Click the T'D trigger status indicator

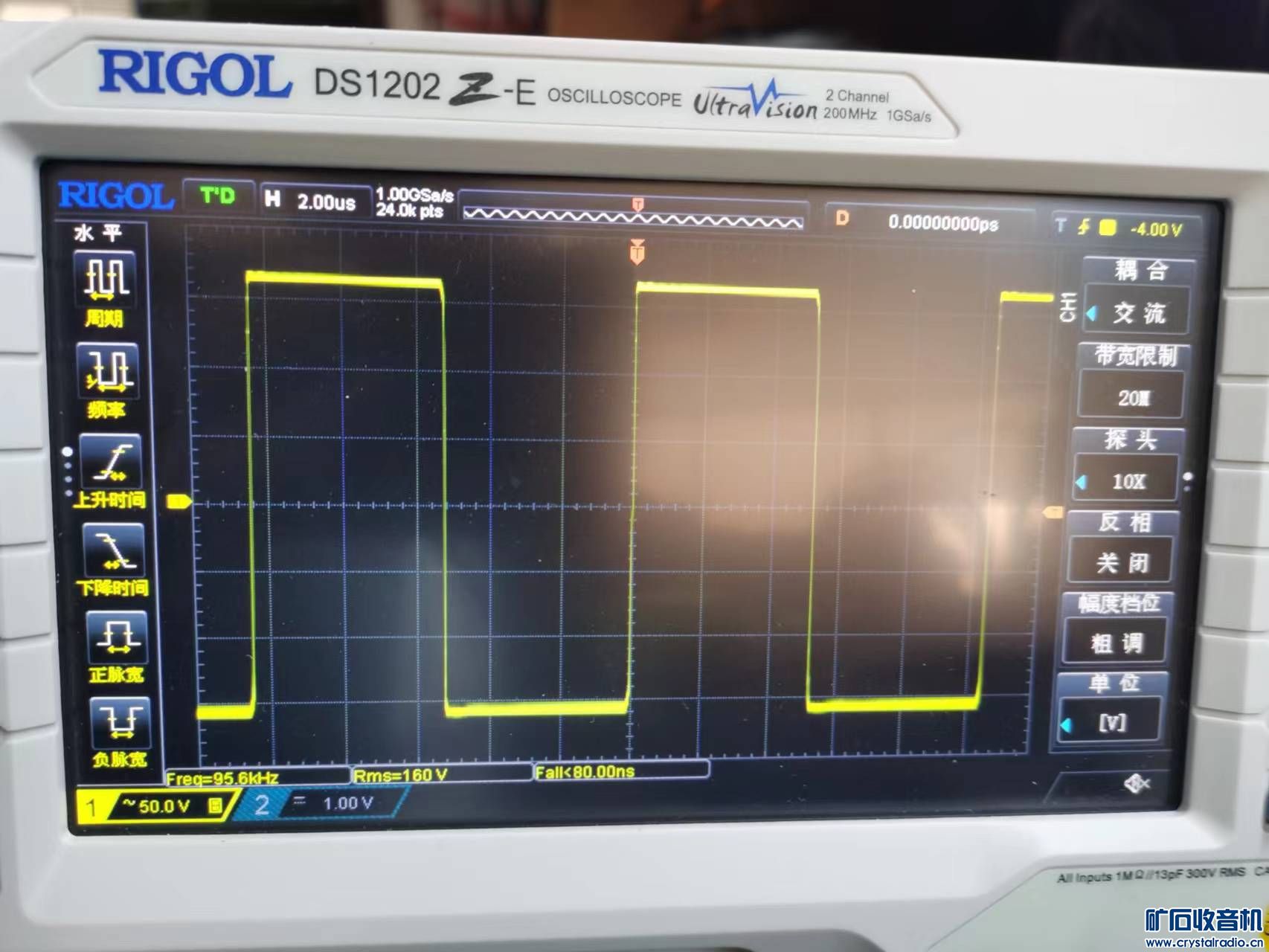[x=217, y=196]
